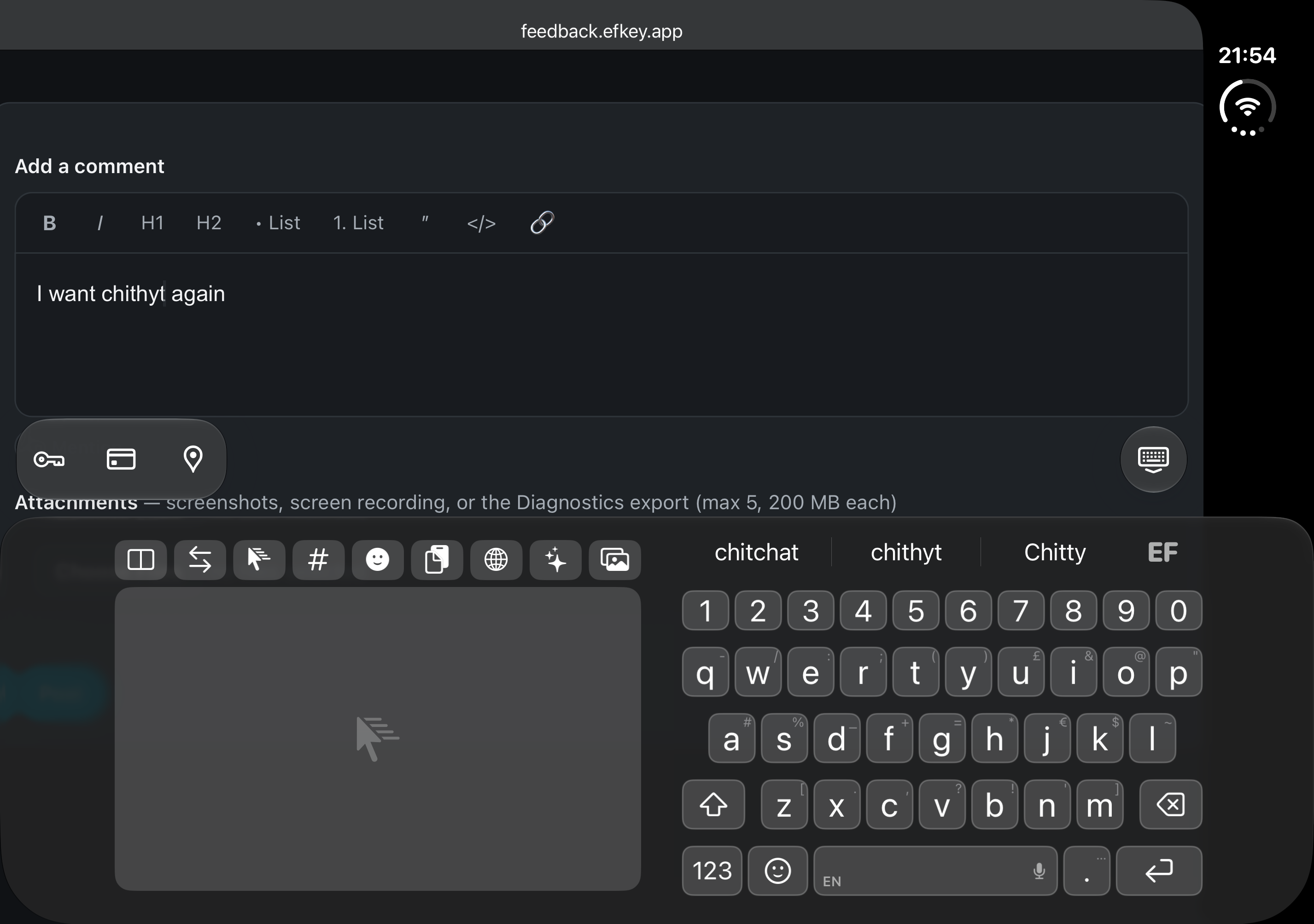This screenshot has width=1314, height=924.
Task: Switch keyboard language with globe icon
Action: point(496,559)
